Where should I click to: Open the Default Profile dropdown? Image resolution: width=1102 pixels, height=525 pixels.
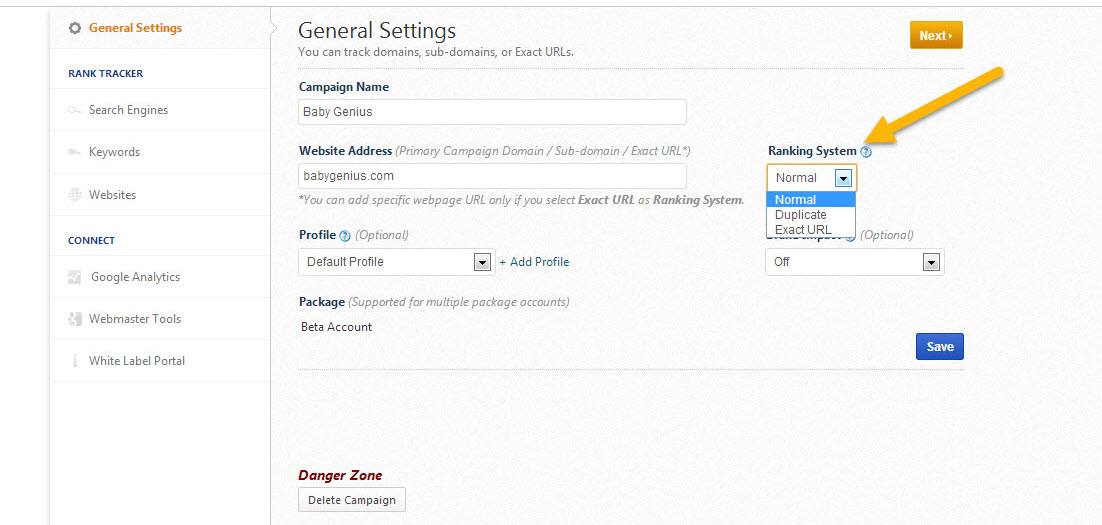pos(396,262)
